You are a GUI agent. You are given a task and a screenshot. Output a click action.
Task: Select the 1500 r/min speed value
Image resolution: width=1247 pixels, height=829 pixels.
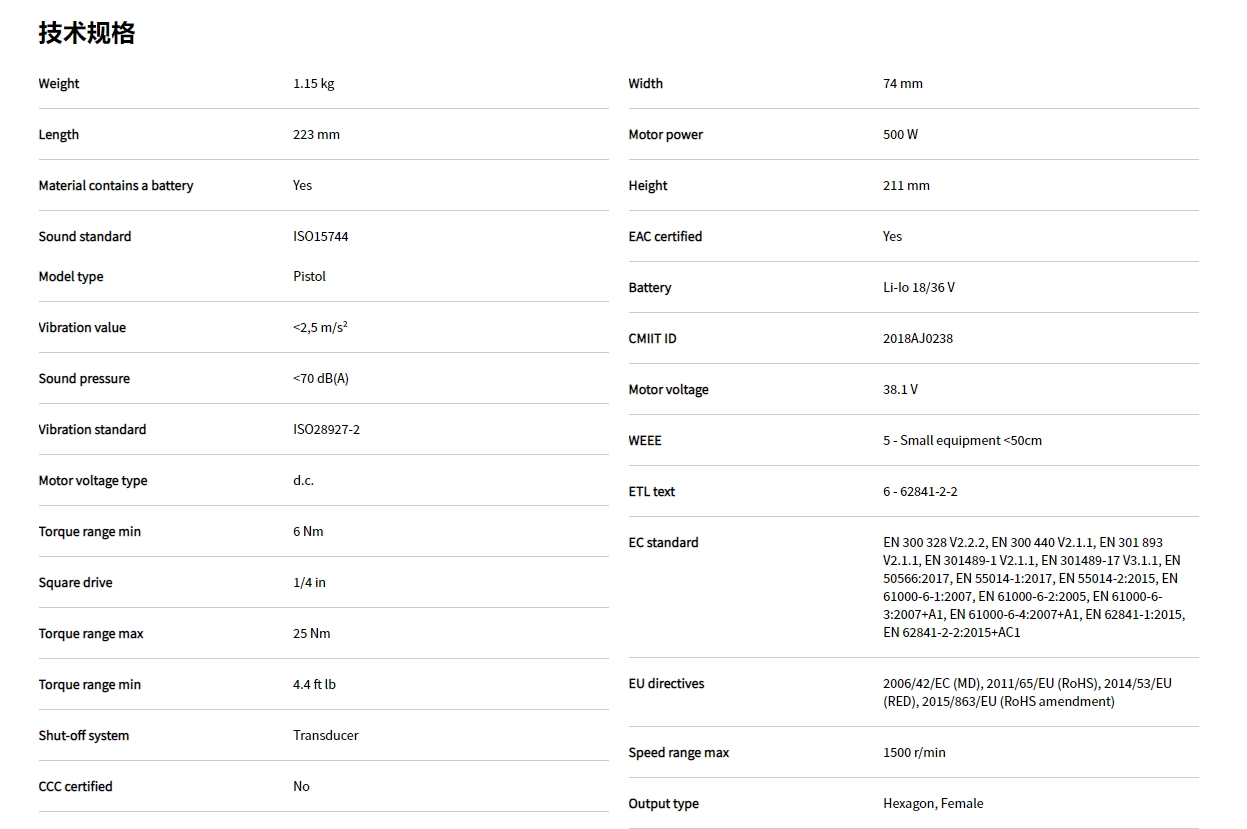coord(914,753)
